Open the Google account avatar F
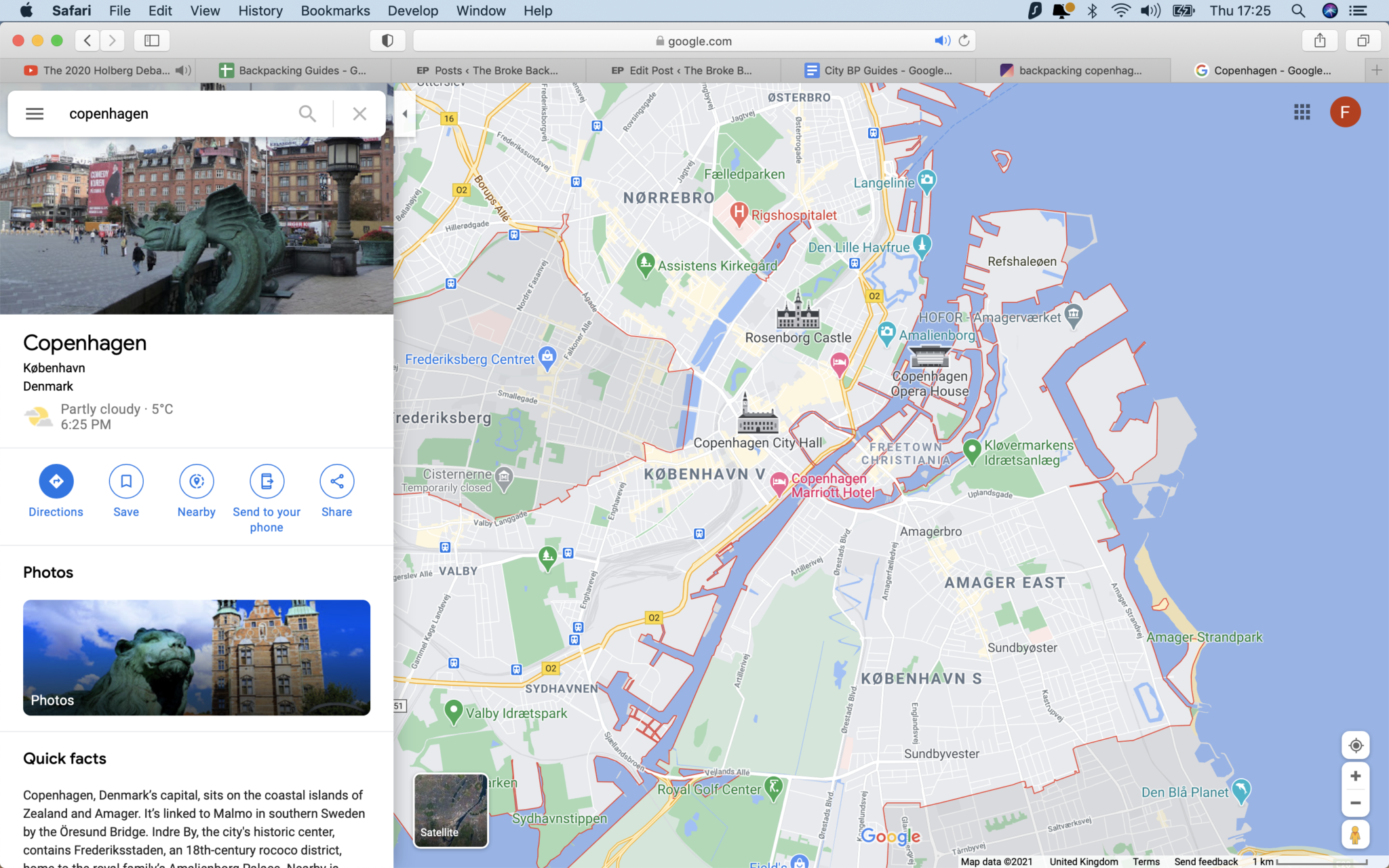The width and height of the screenshot is (1389, 868). coord(1345,112)
